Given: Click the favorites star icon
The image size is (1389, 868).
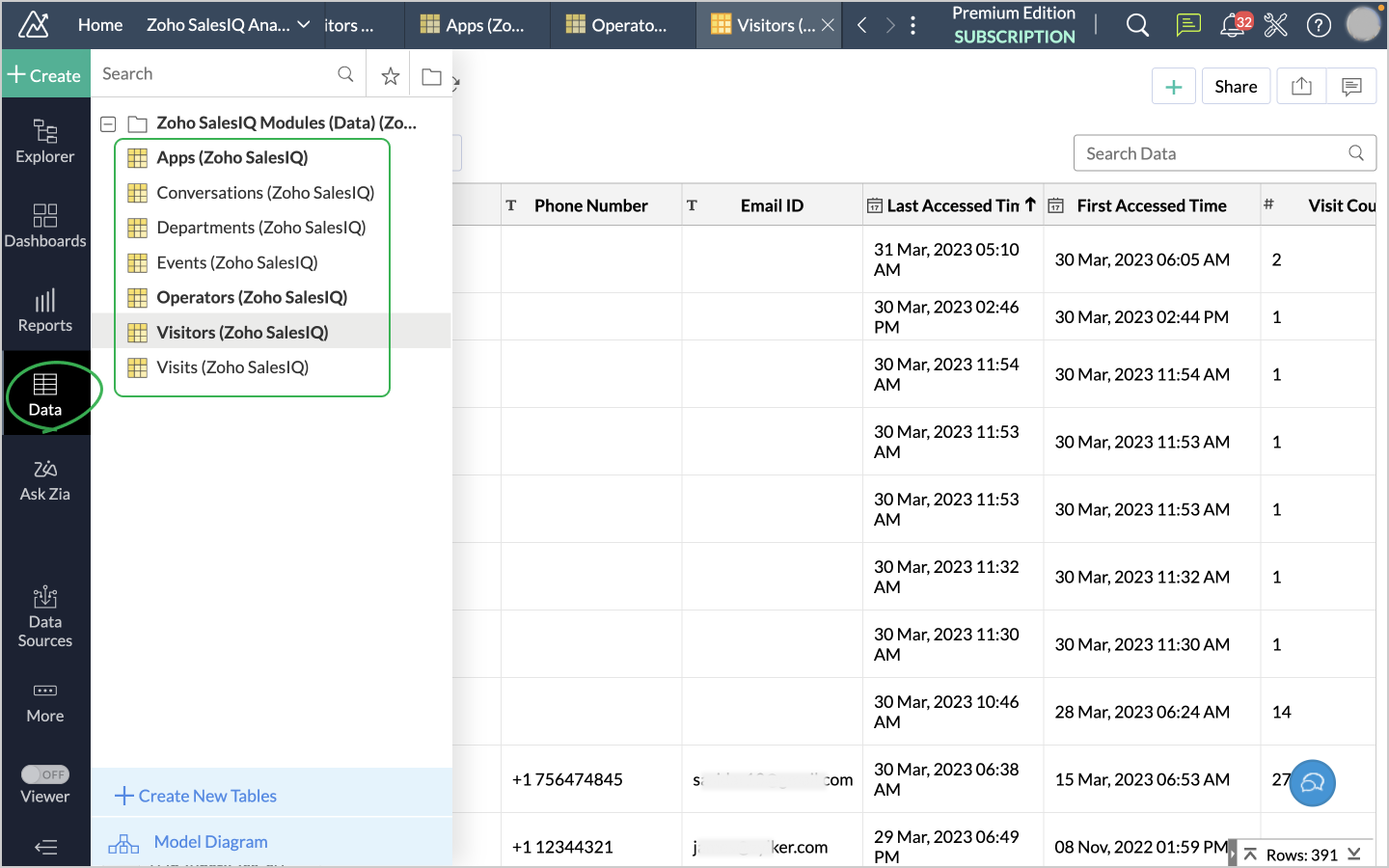Looking at the screenshot, I should tap(390, 75).
